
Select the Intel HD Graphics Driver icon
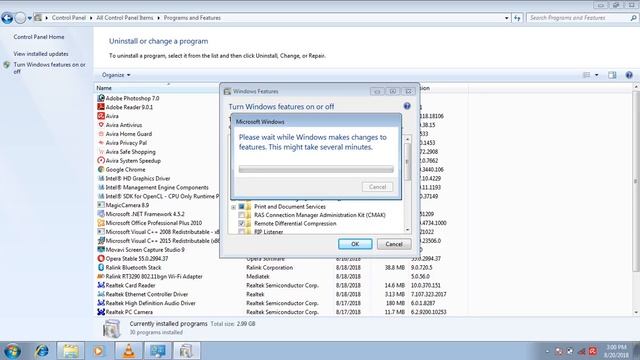coord(101,178)
